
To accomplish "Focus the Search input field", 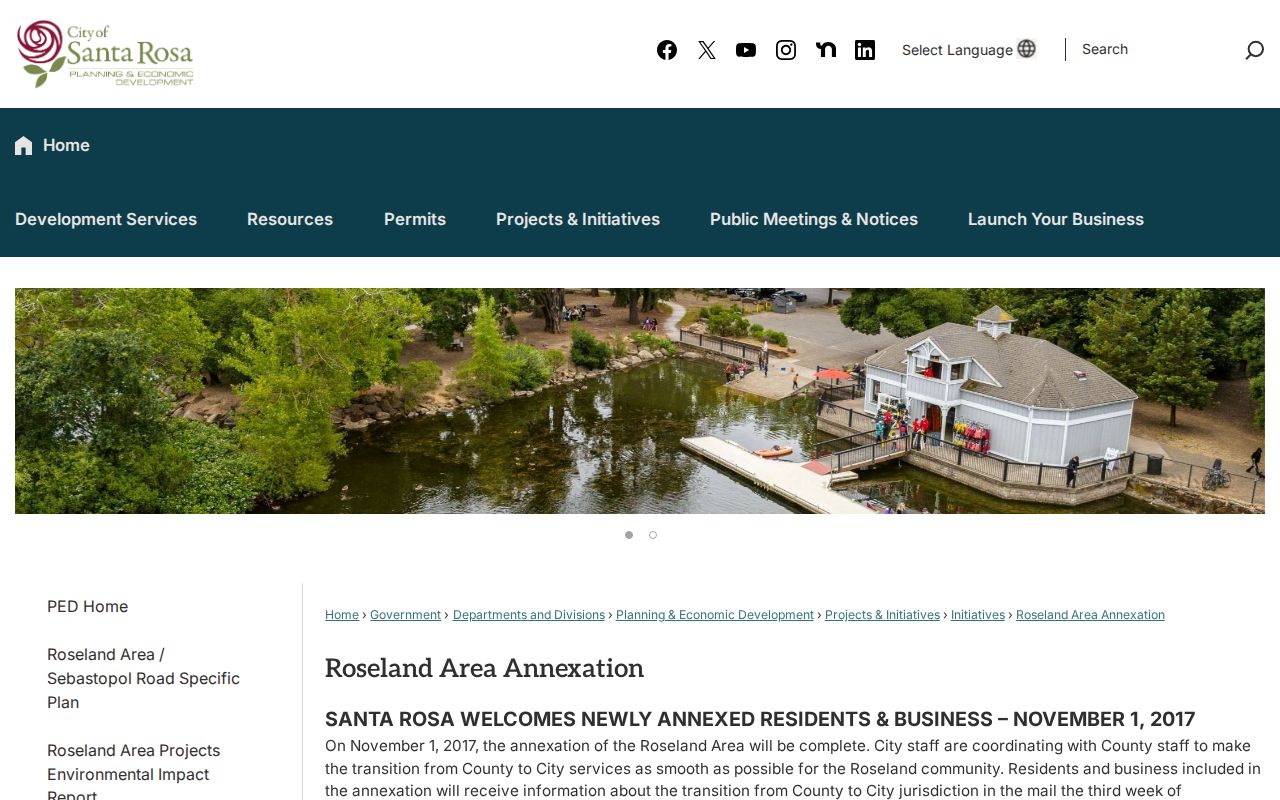I will coord(1155,49).
